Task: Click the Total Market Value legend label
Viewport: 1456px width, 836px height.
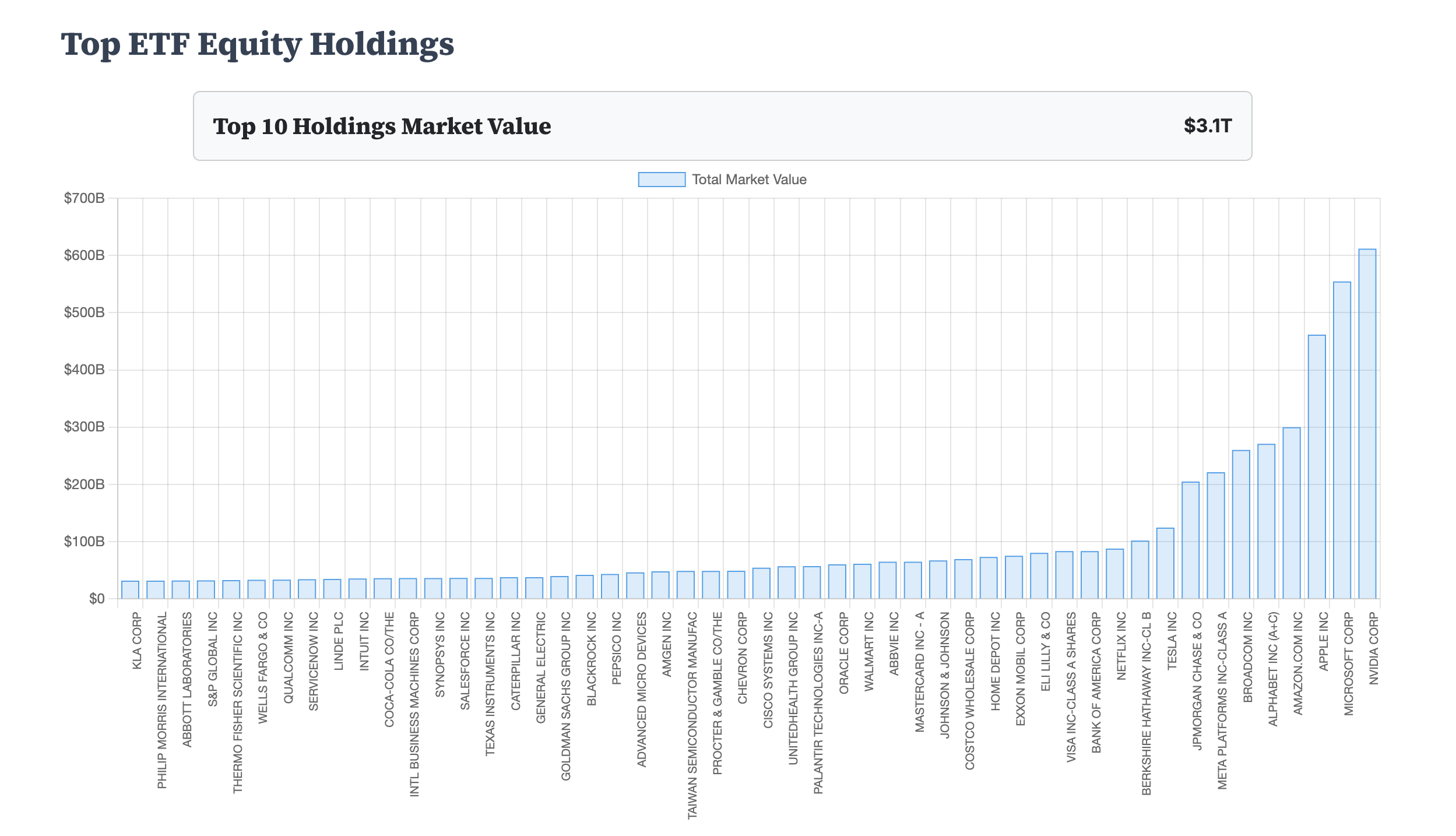Action: (749, 180)
